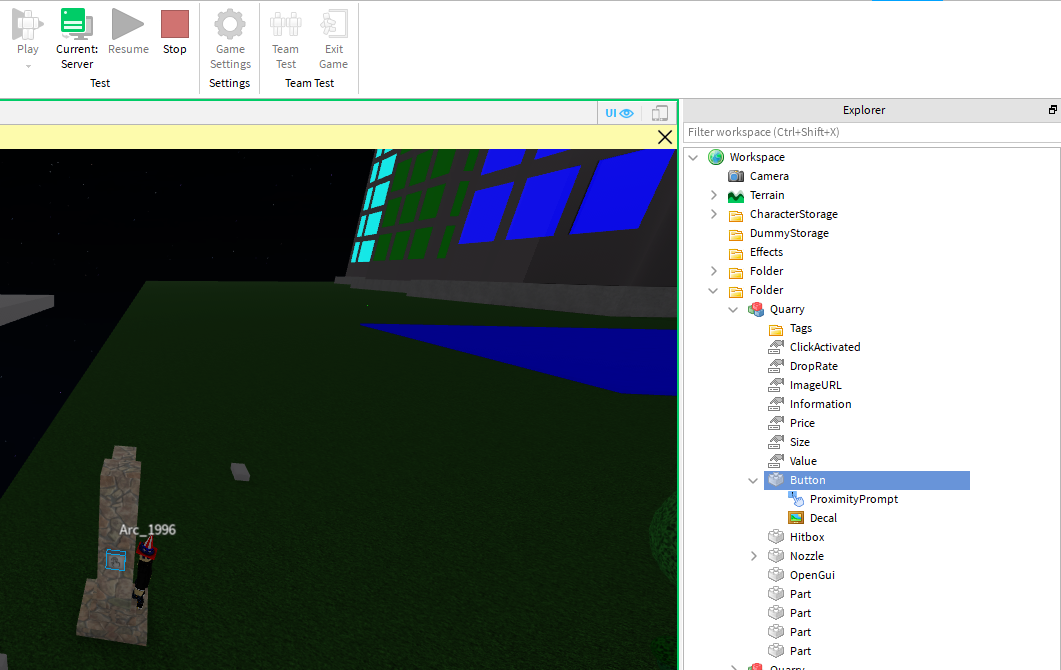
Task: Select the Terrain icon
Action: coord(736,196)
